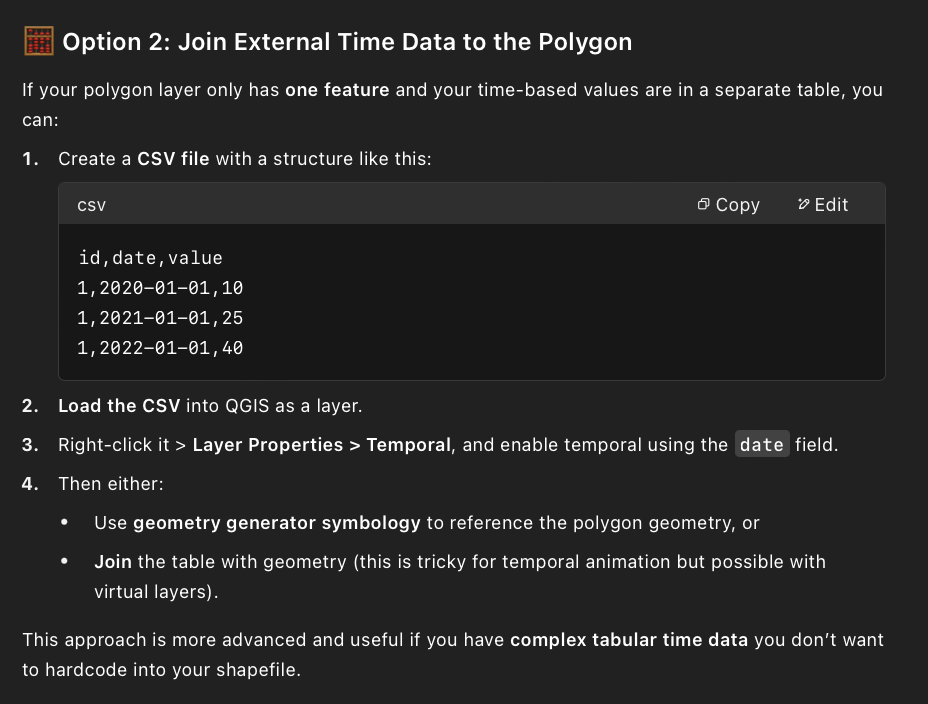
Task: Click the bold Load the CSV text
Action: 119,406
